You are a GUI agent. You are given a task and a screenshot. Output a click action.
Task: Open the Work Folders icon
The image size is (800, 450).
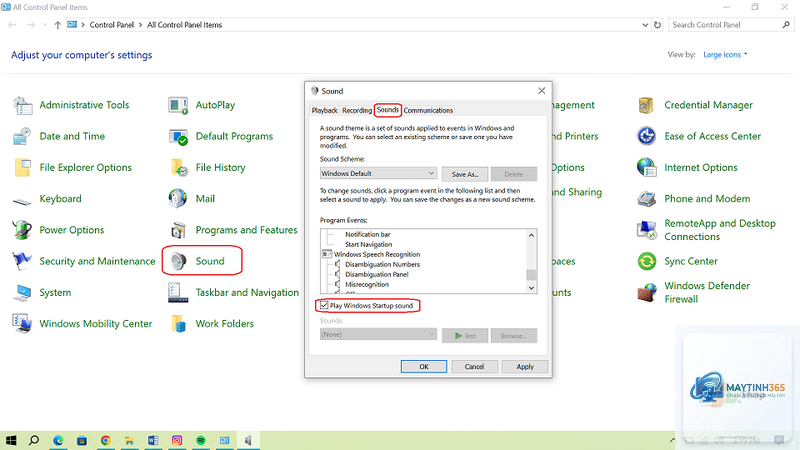(178, 323)
